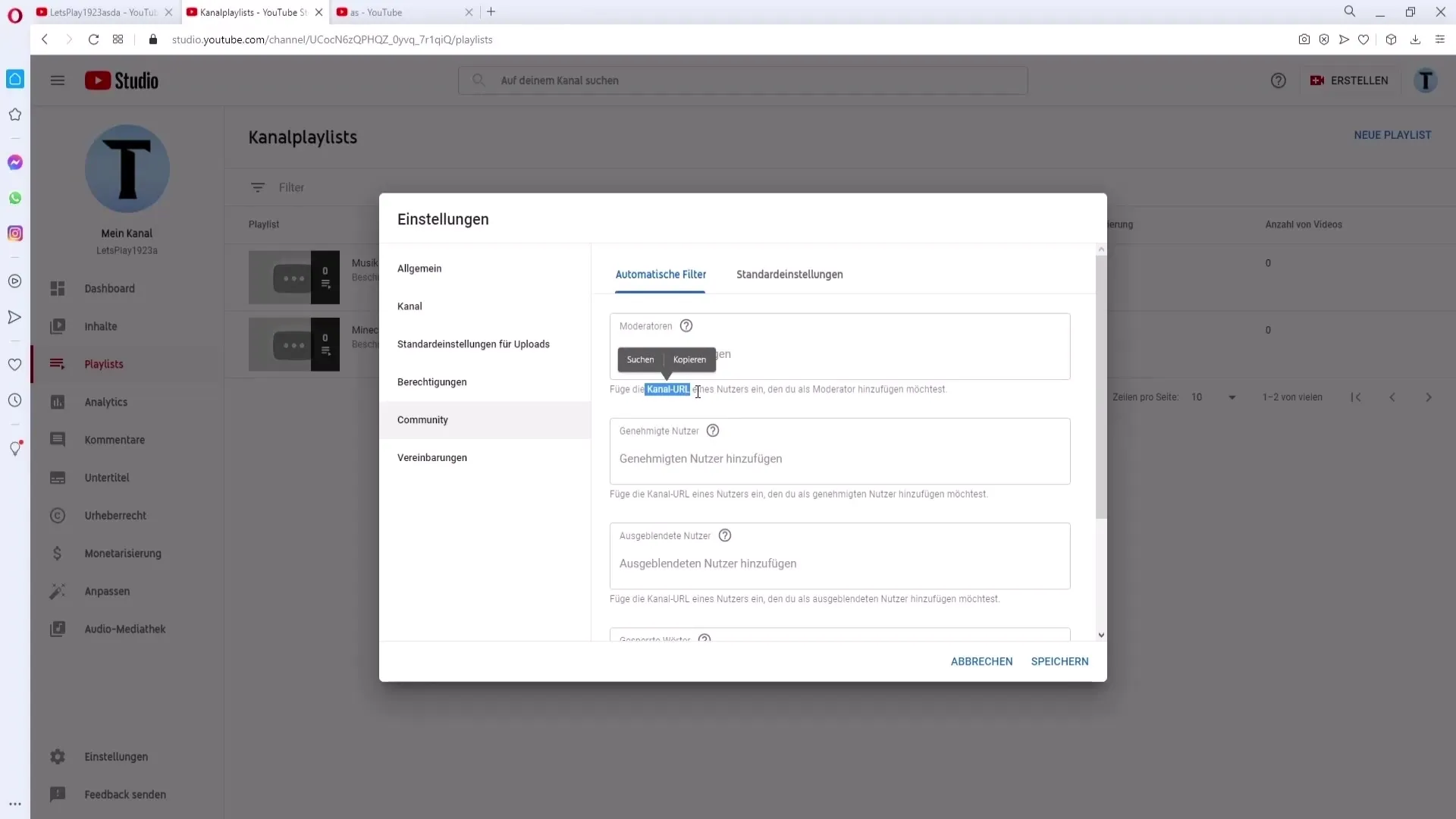Viewport: 1456px width, 819px height.
Task: Switch to the Standardeinstellungen tab
Action: (x=789, y=275)
